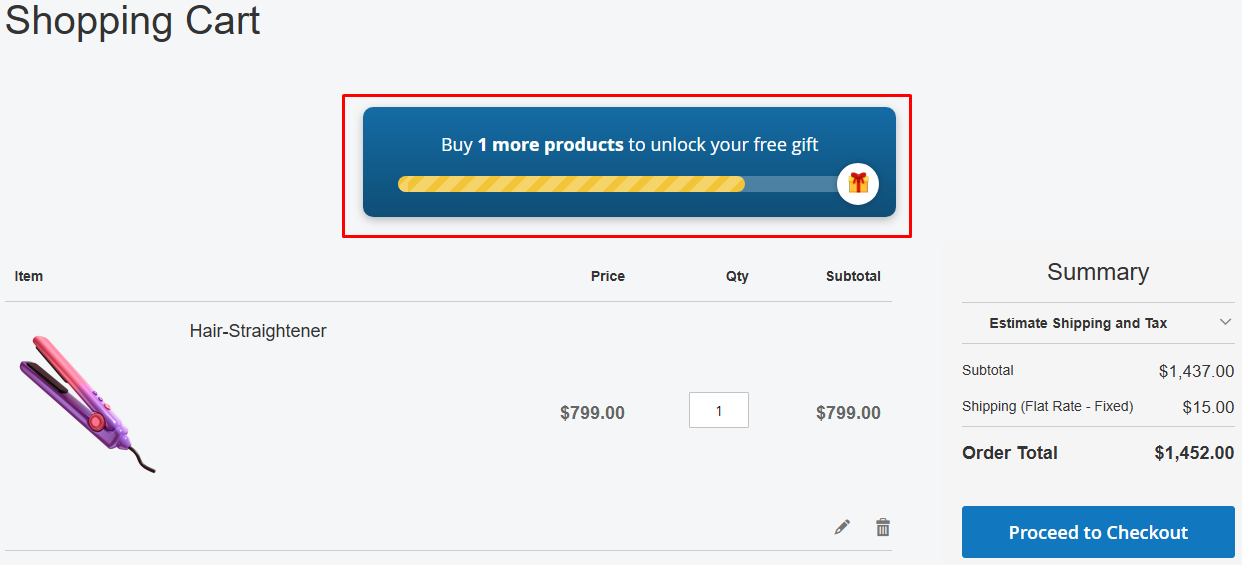Click the Subtotal column header in cart table
Image resolution: width=1242 pixels, height=565 pixels.
pos(853,276)
